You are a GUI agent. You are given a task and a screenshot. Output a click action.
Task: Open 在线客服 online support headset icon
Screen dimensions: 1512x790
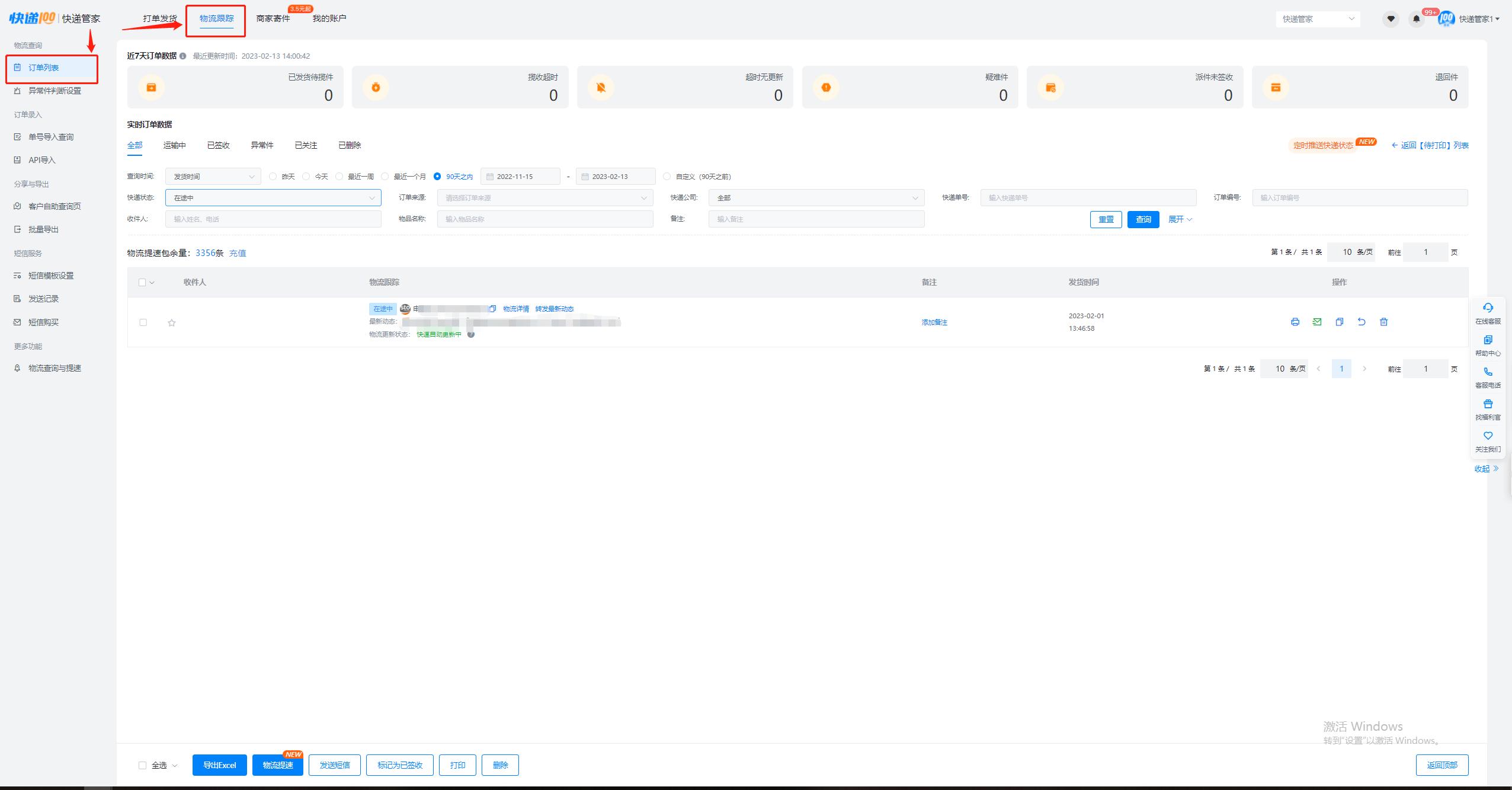(x=1488, y=308)
